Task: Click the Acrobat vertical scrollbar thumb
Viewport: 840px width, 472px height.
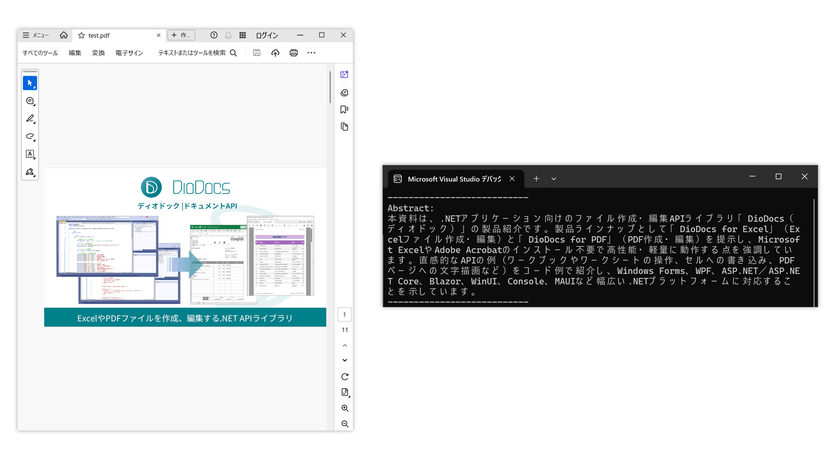Action: click(x=331, y=87)
